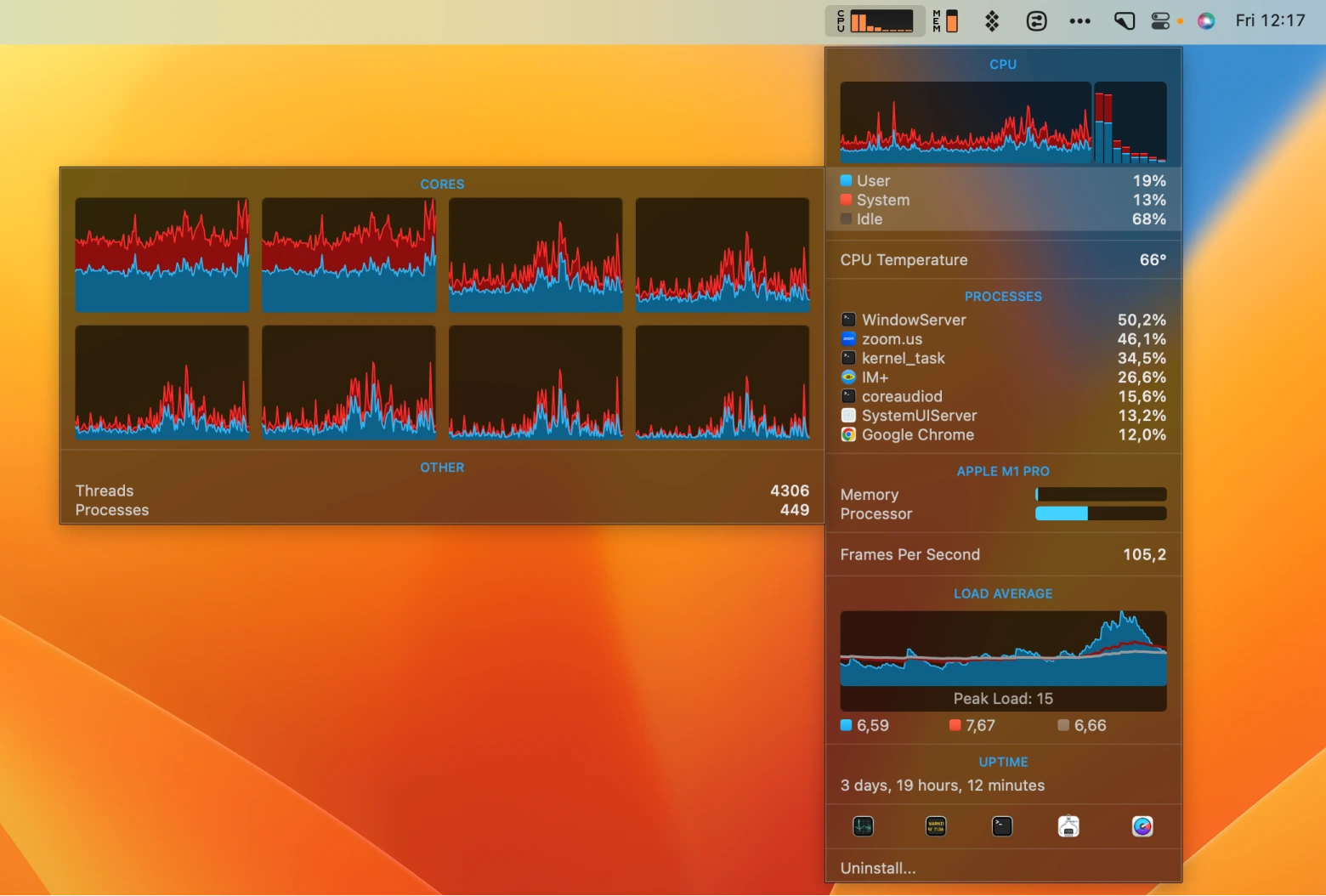This screenshot has height=896, width=1326.
Task: Open the MEM memory meter menu bar item
Action: pyautogui.click(x=945, y=21)
